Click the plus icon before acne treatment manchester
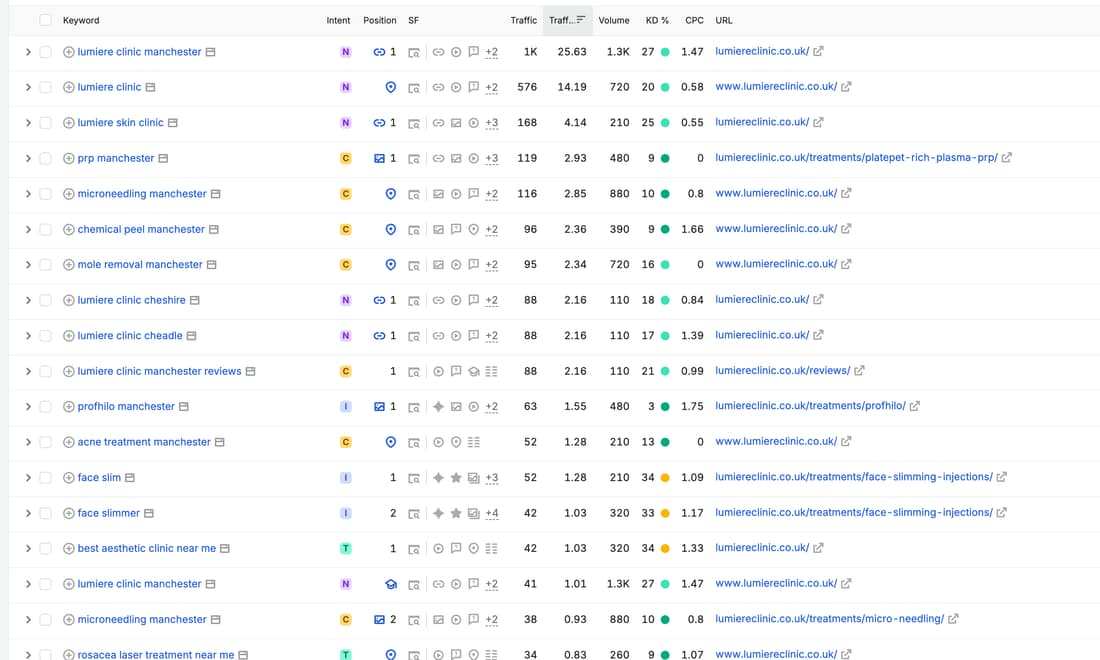Screen dimensions: 1100x660 (x=69, y=443)
